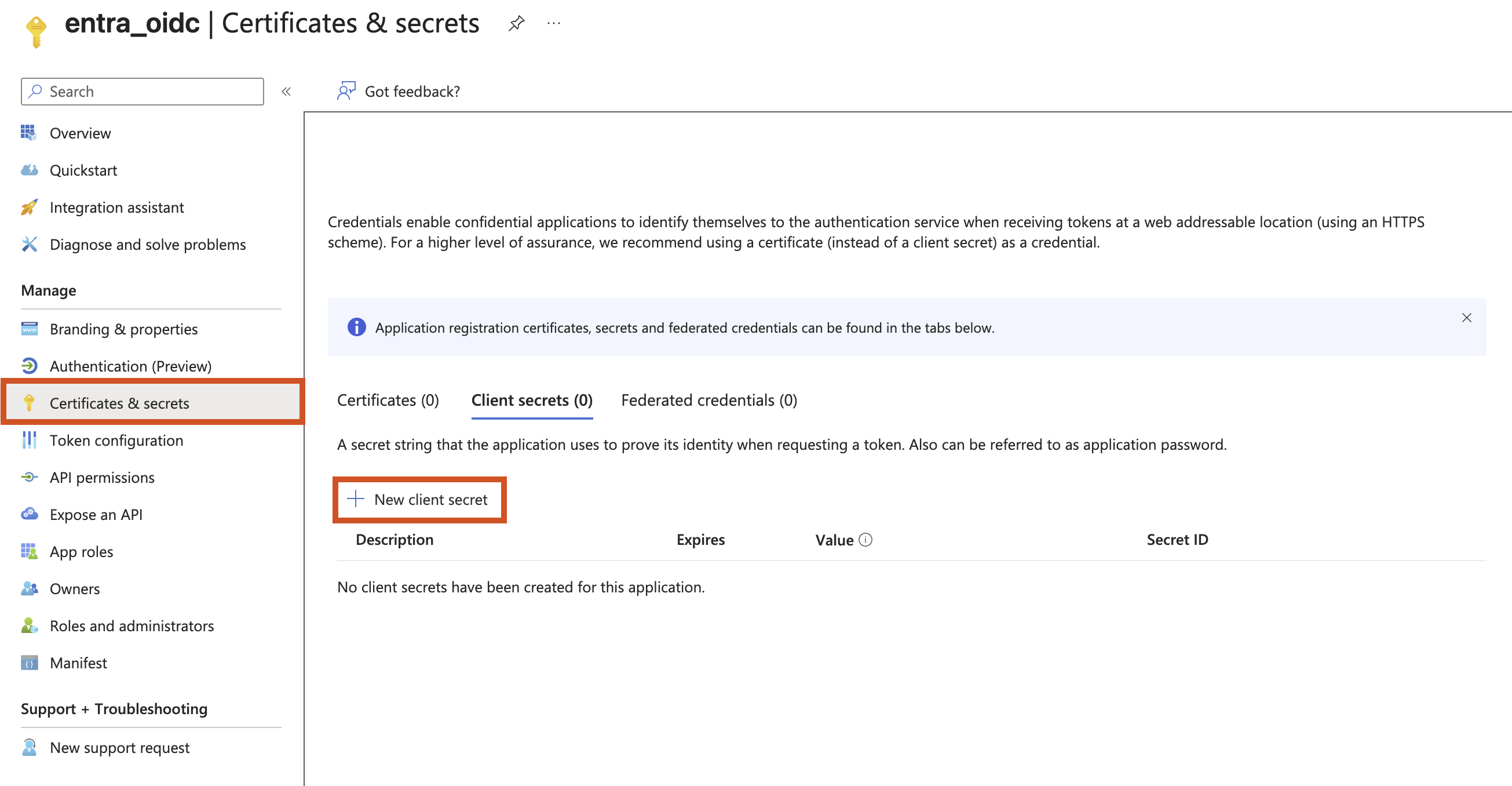Image resolution: width=1512 pixels, height=786 pixels.
Task: Open Owners in the sidebar
Action: click(x=75, y=588)
